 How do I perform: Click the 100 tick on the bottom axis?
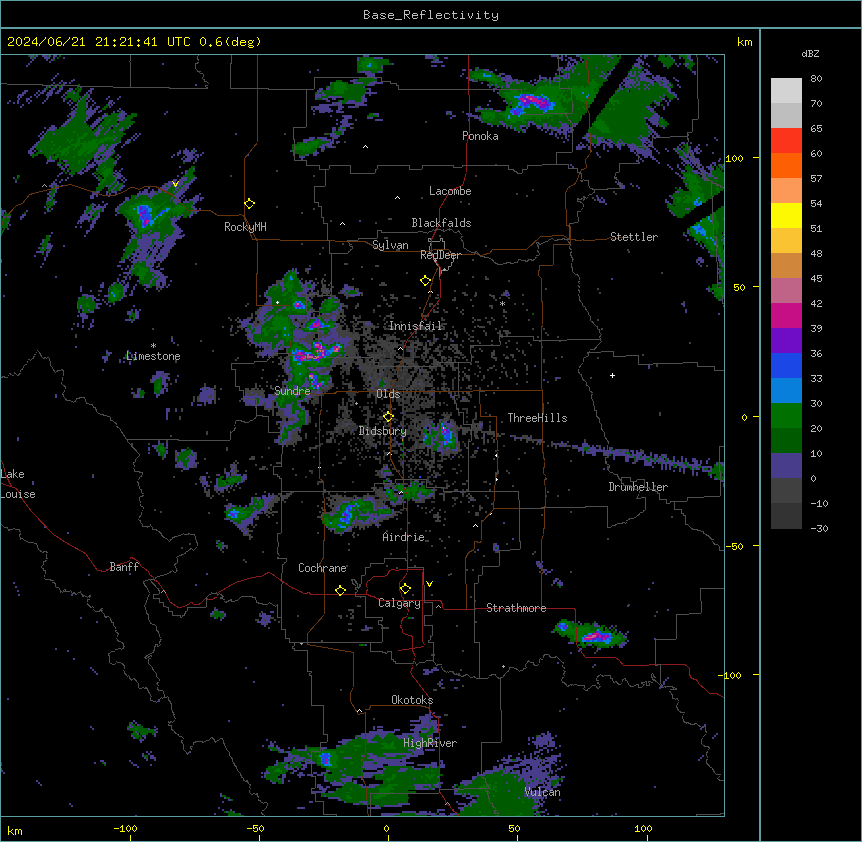643,828
